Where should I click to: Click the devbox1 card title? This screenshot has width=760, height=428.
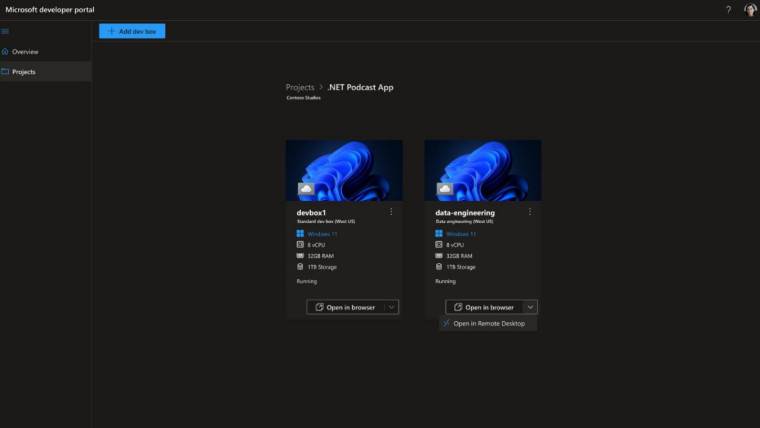[311, 212]
